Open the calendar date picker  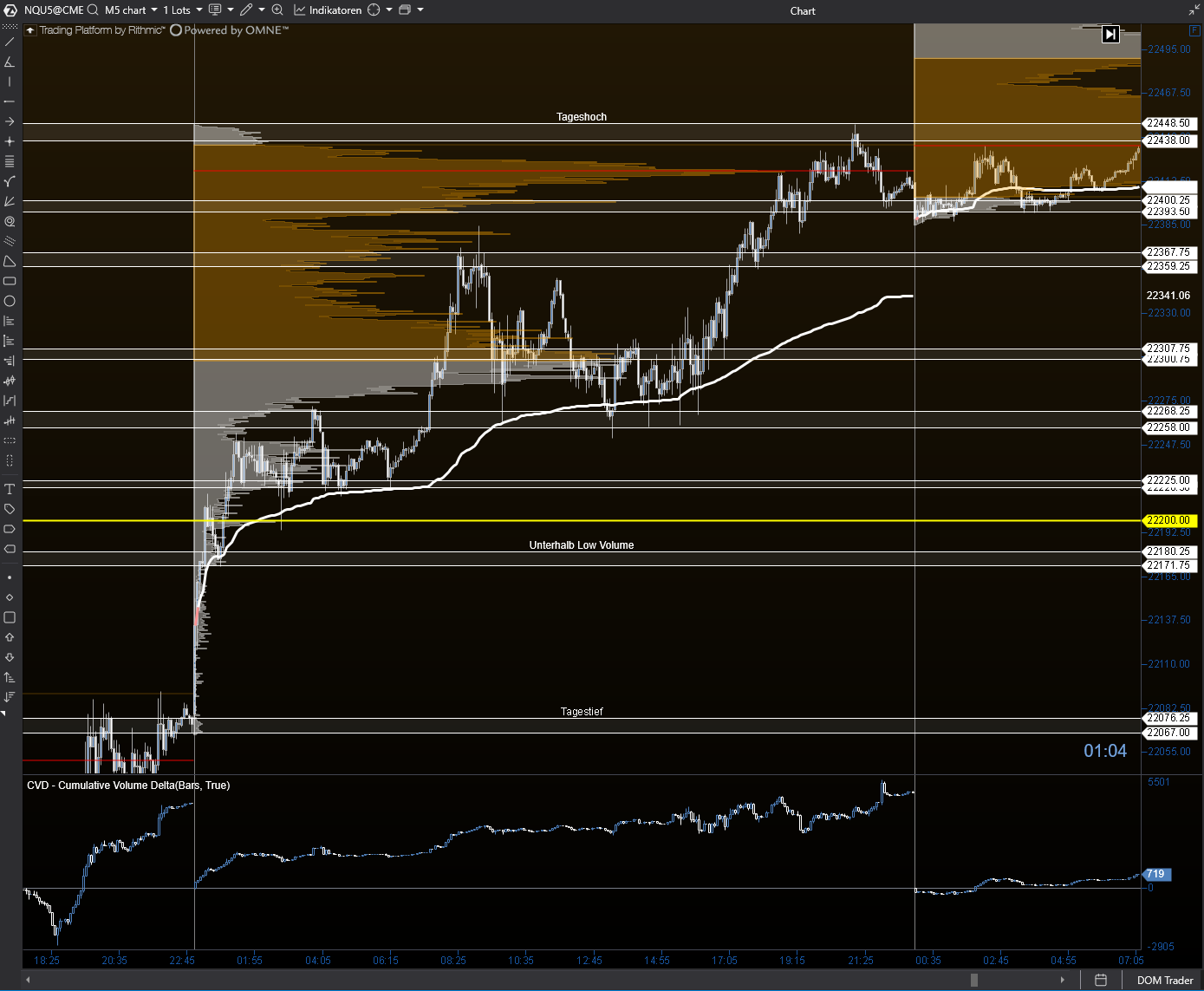coord(1101,980)
